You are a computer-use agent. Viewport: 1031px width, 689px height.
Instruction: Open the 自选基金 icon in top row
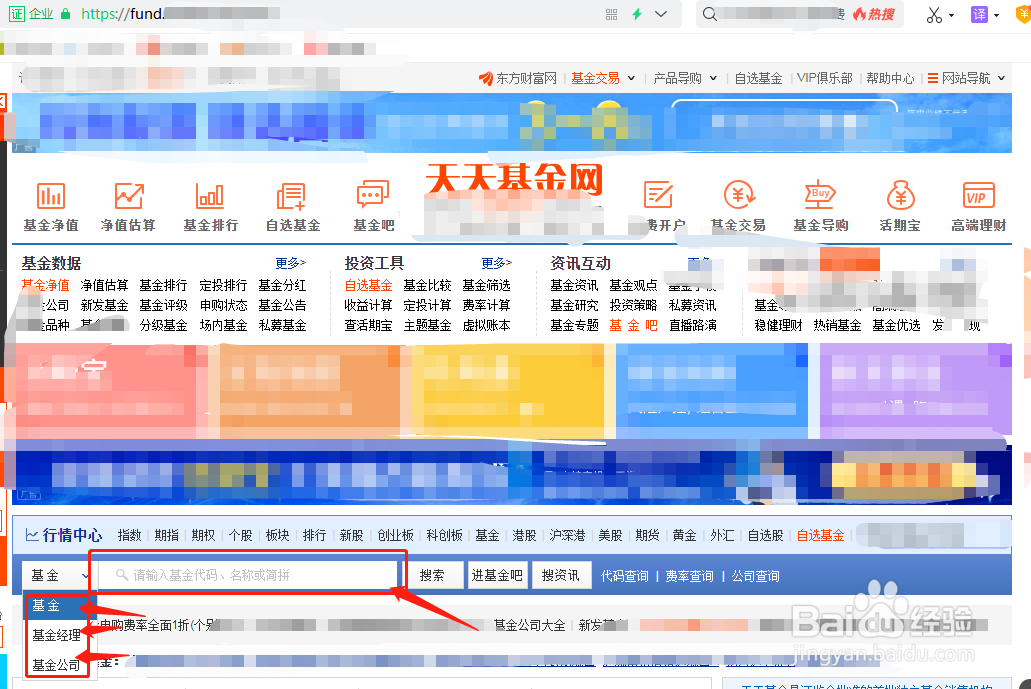coord(291,196)
